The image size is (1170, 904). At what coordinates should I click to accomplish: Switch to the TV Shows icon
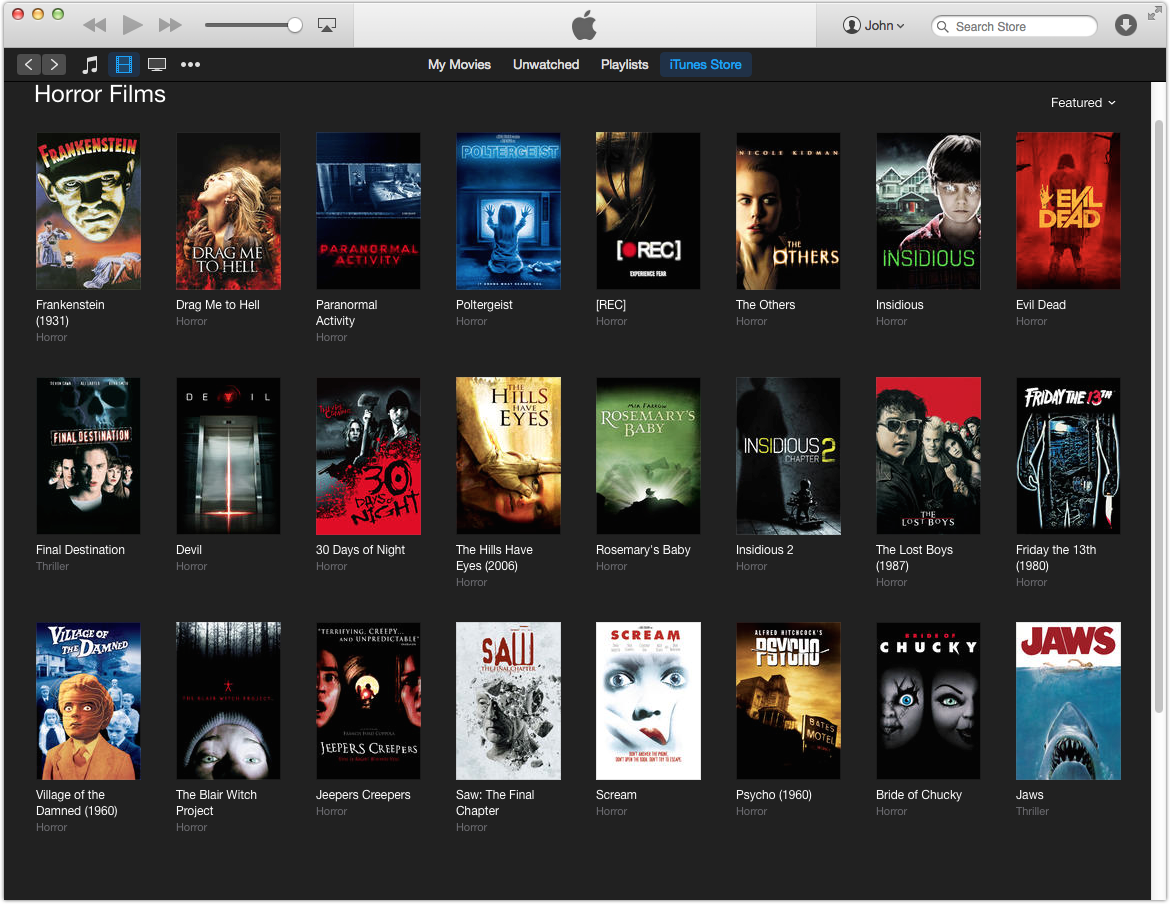[x=157, y=64]
